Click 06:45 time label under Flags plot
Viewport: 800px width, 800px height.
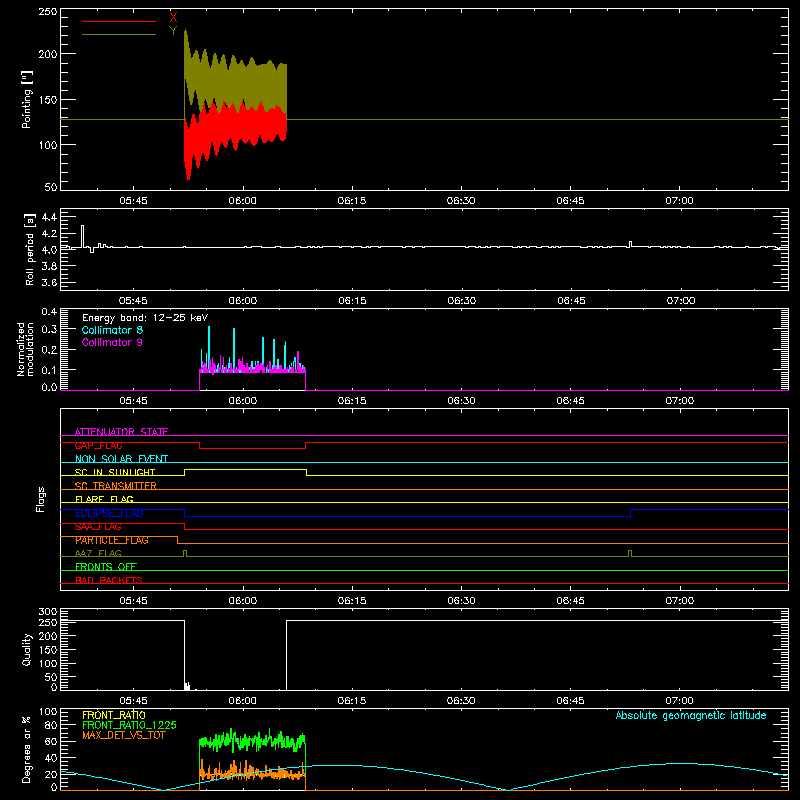570,601
